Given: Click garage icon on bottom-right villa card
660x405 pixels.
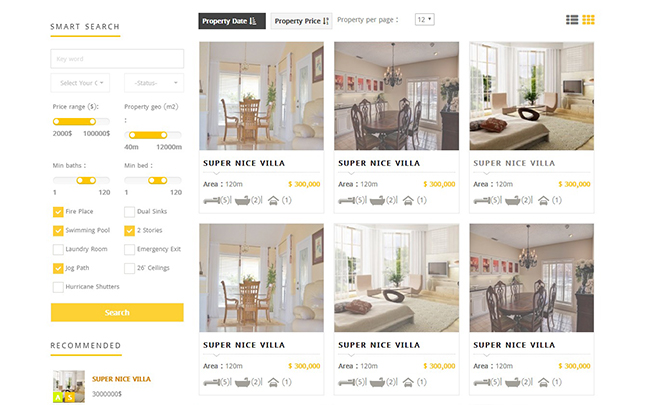Looking at the screenshot, I should pyautogui.click(x=543, y=382).
